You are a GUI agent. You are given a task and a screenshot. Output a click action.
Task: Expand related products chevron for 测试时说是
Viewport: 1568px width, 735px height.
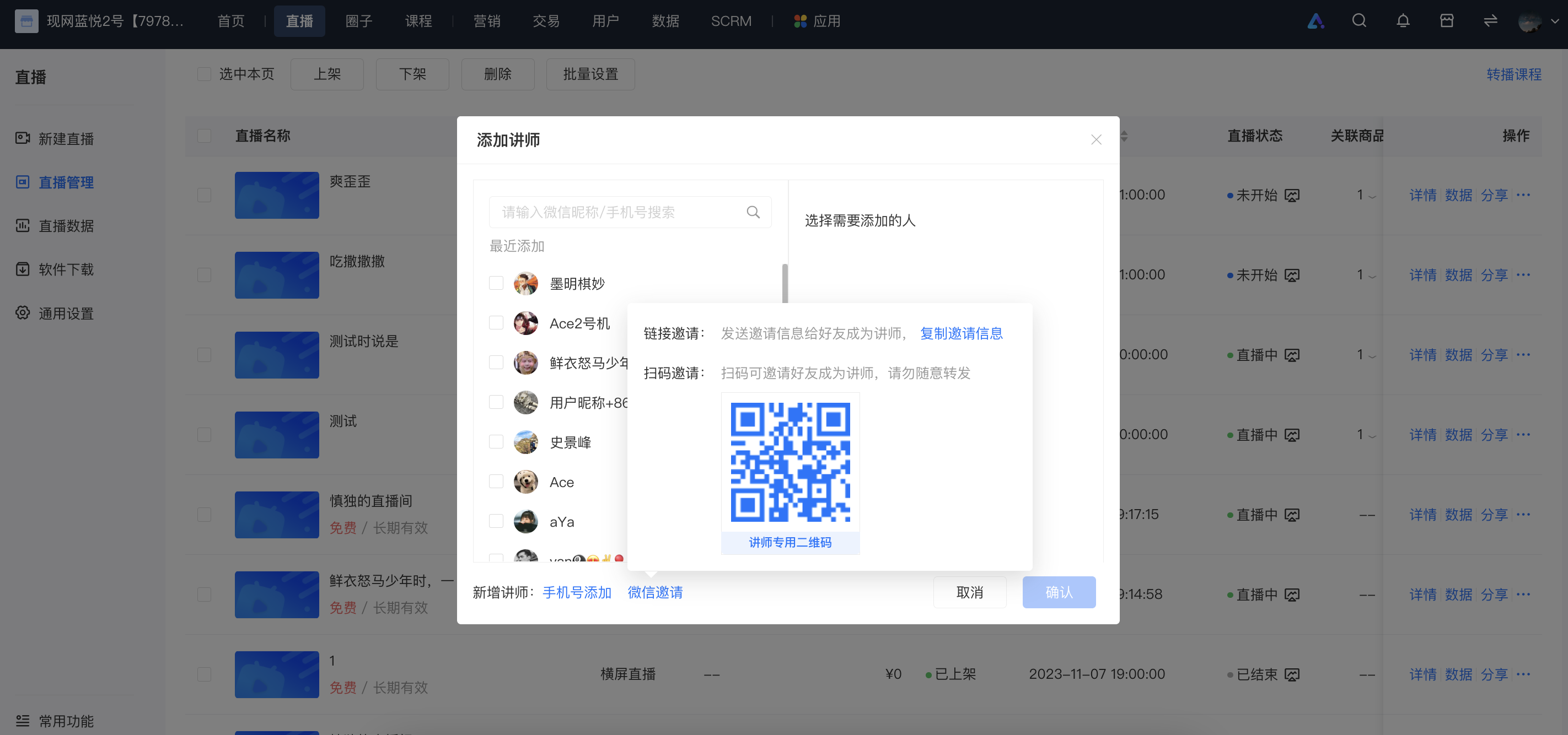pyautogui.click(x=1372, y=356)
